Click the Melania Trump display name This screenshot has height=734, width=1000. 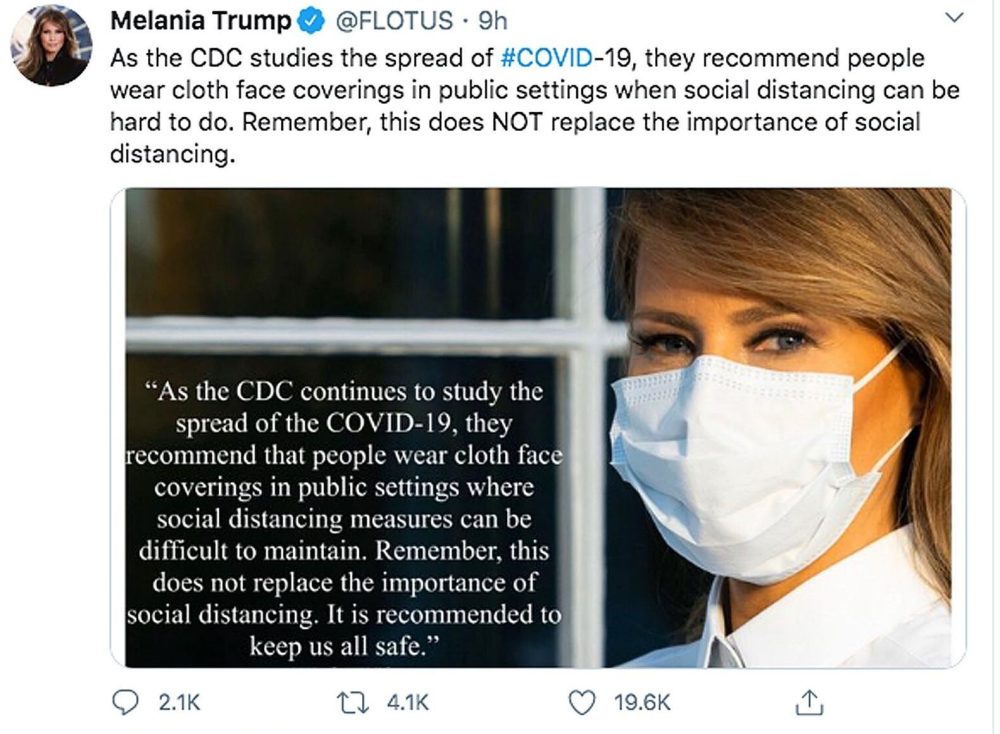[200, 21]
